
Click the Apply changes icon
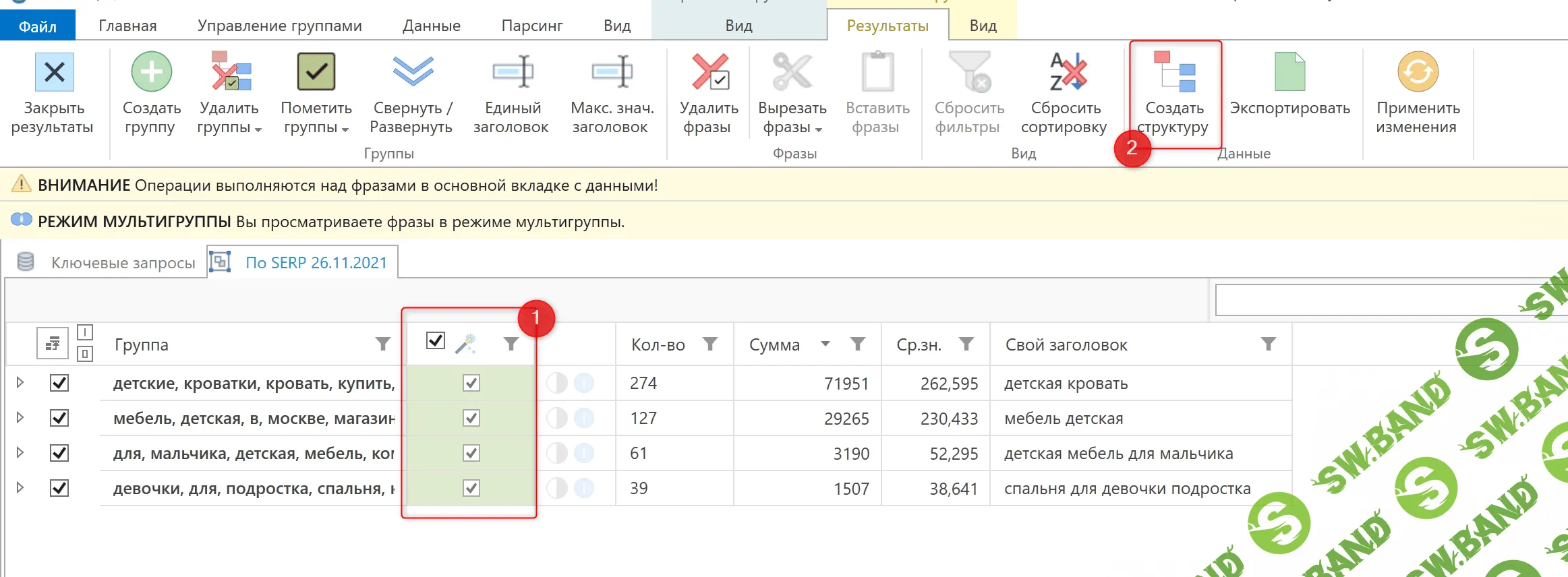click(x=1417, y=72)
